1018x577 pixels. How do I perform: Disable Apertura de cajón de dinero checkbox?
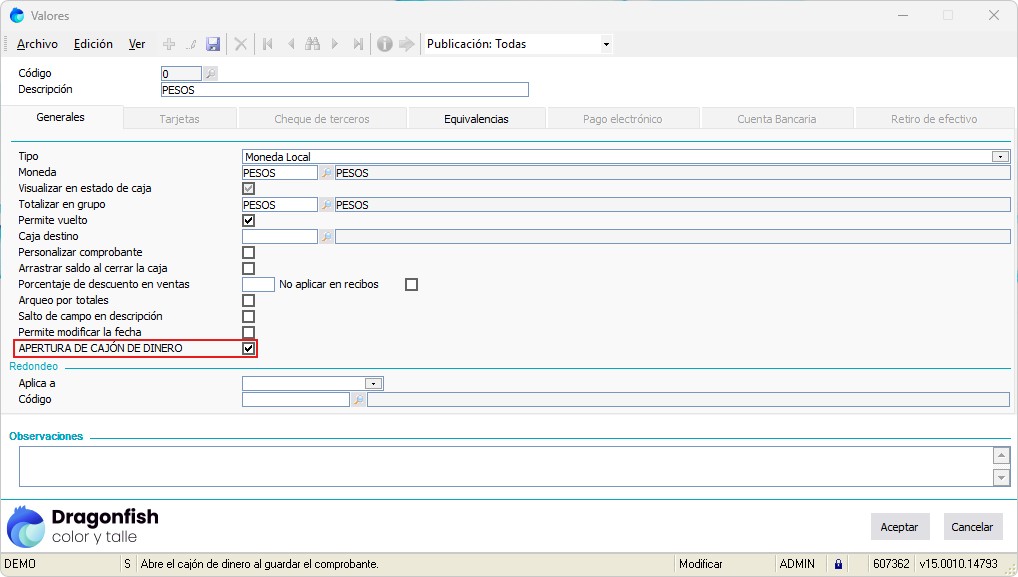click(249, 349)
